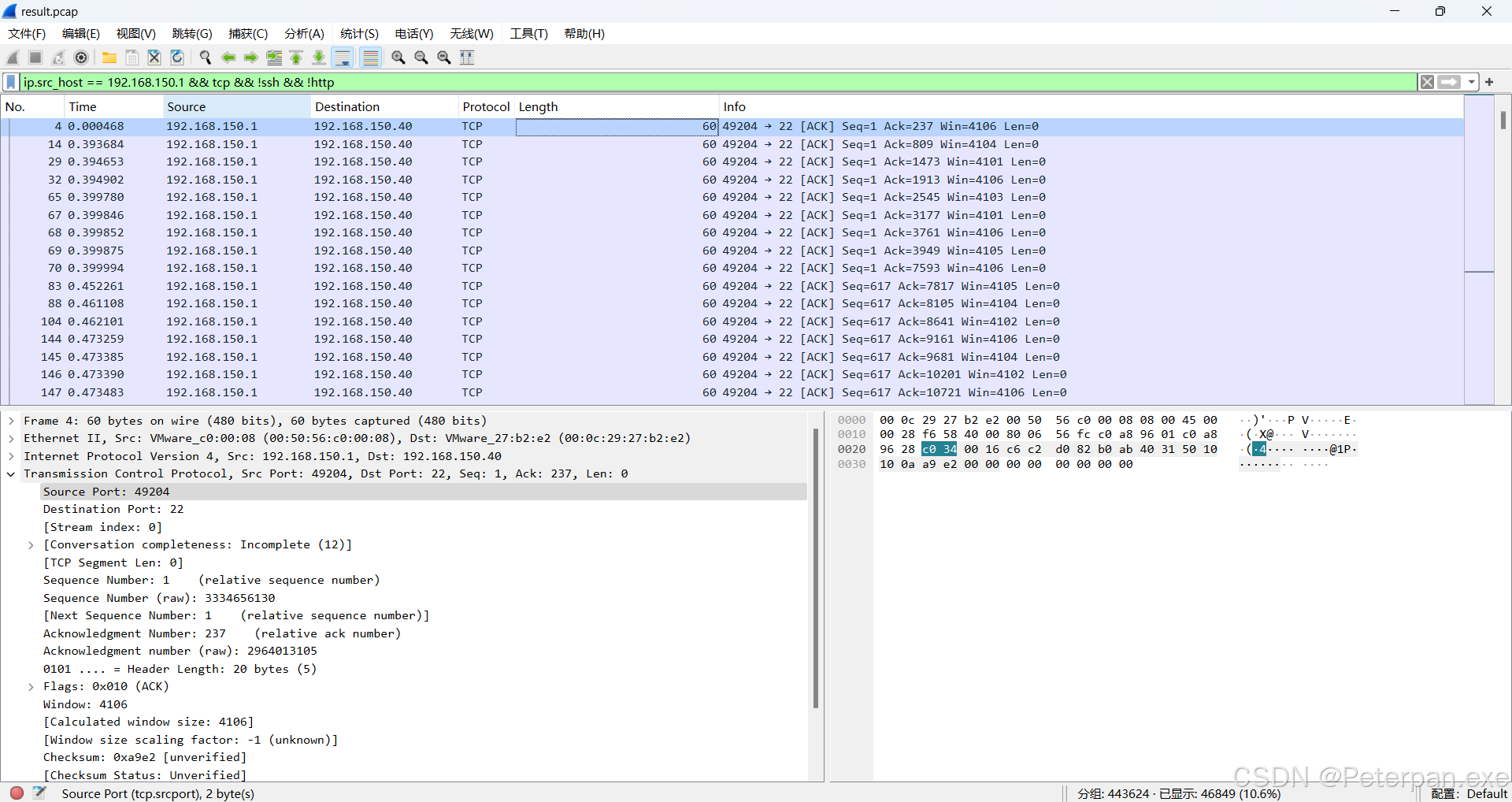Open the 分析(A) menu

(x=304, y=34)
